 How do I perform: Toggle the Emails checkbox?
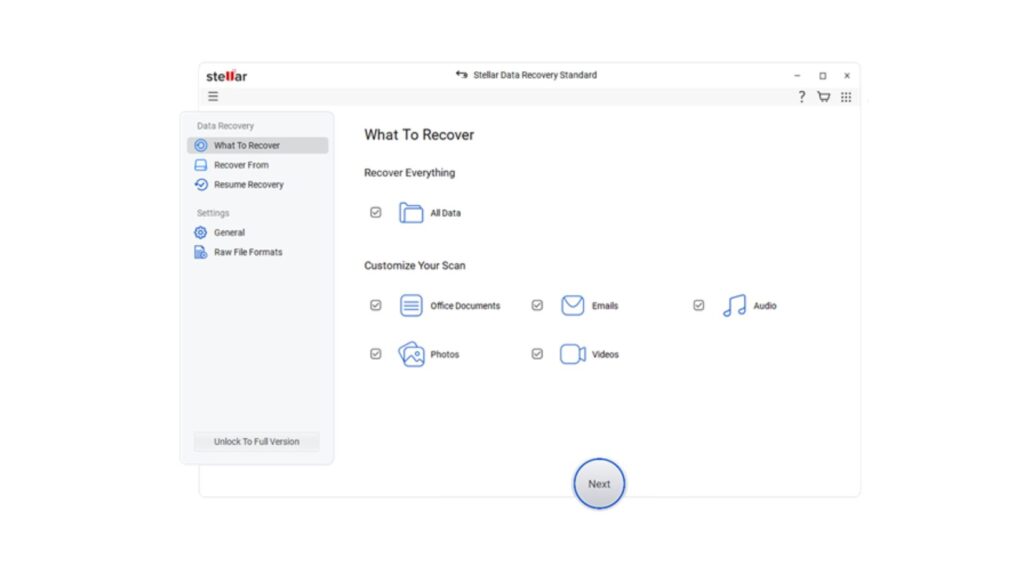coord(537,305)
